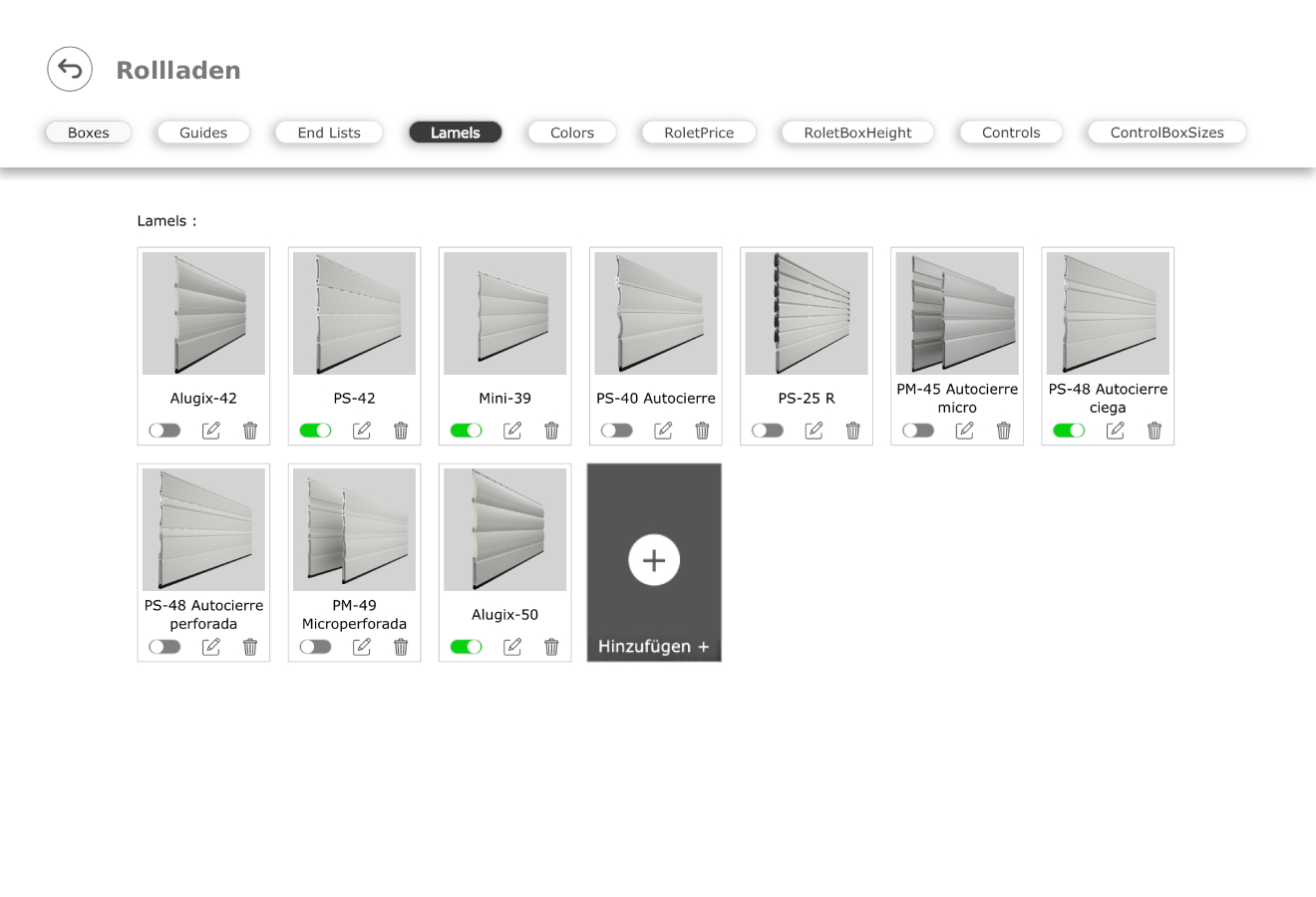Delete the PM-45 Autocierre micro lamel
Viewport: 1316px width, 897px height.
[x=1003, y=431]
